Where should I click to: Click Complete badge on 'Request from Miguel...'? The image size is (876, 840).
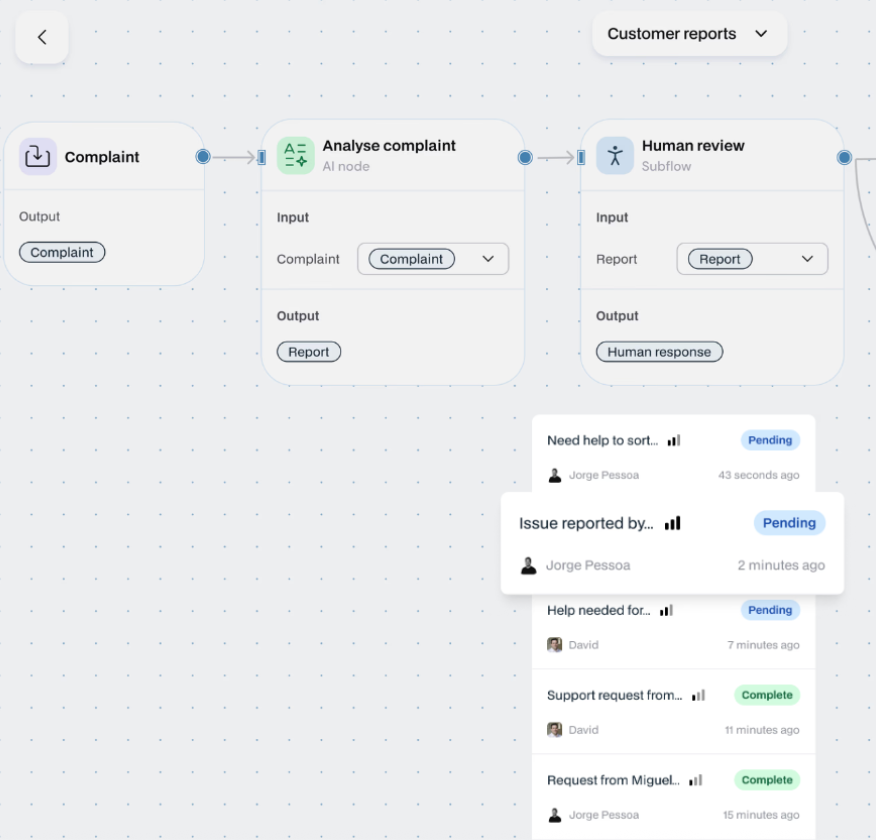pyautogui.click(x=767, y=780)
